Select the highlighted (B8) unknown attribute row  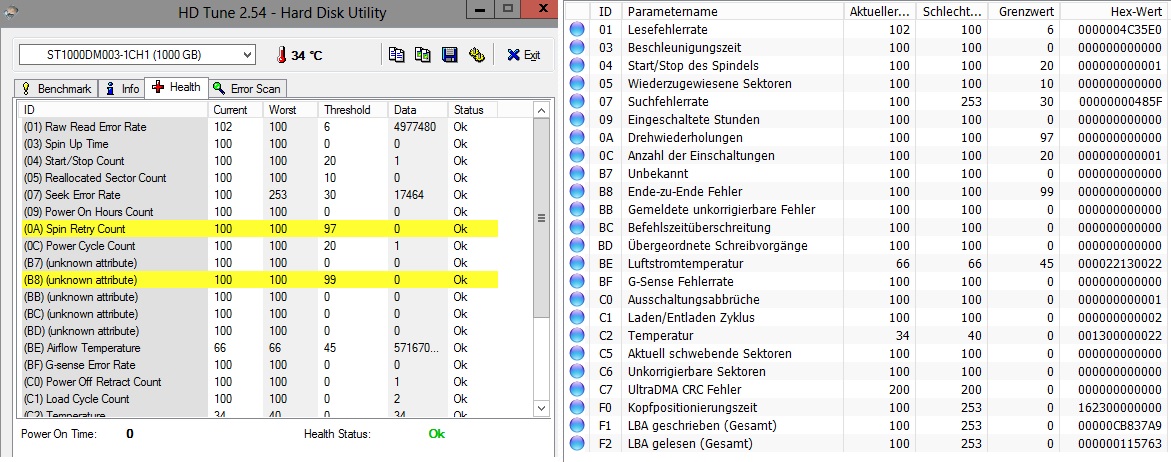(x=258, y=280)
